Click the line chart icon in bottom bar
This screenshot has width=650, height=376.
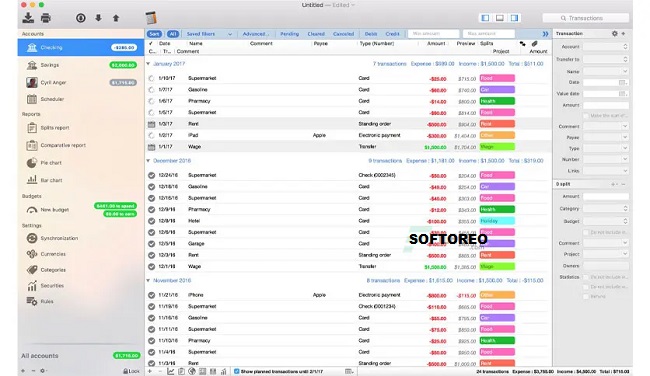(x=170, y=371)
